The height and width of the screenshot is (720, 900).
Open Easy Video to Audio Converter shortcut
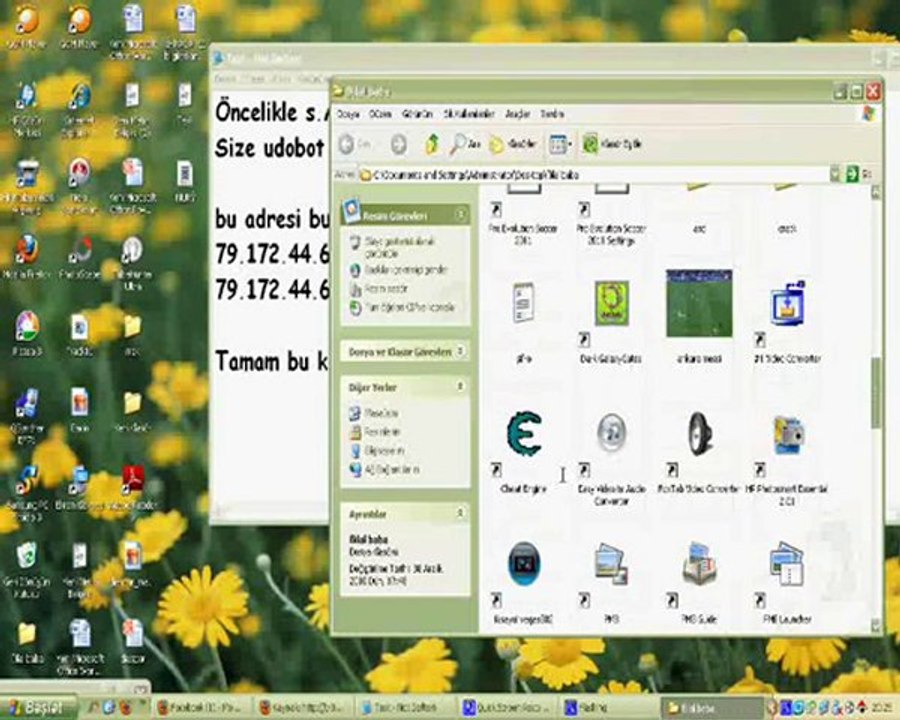tap(611, 435)
